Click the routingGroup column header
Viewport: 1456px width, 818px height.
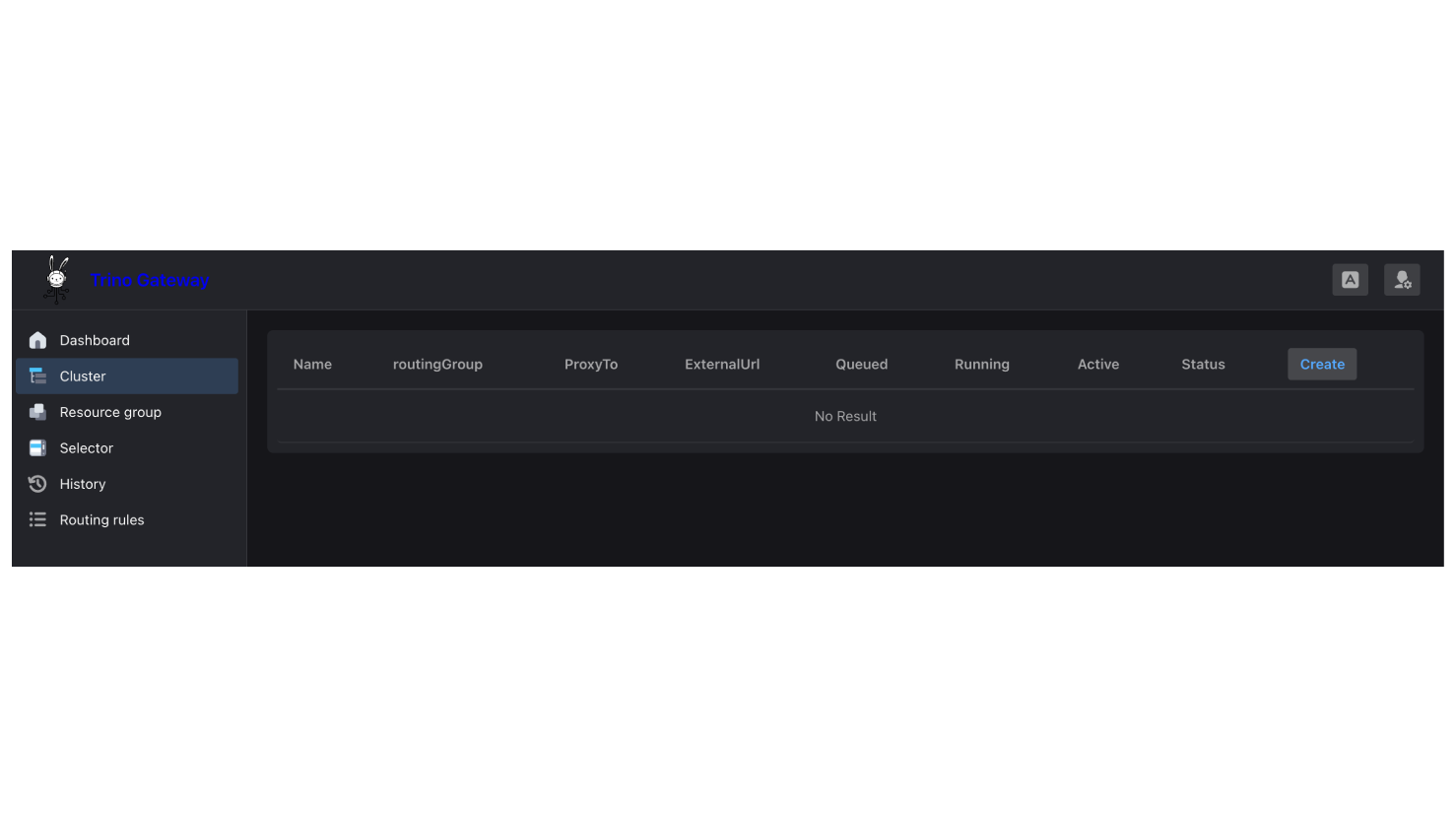[x=437, y=365]
